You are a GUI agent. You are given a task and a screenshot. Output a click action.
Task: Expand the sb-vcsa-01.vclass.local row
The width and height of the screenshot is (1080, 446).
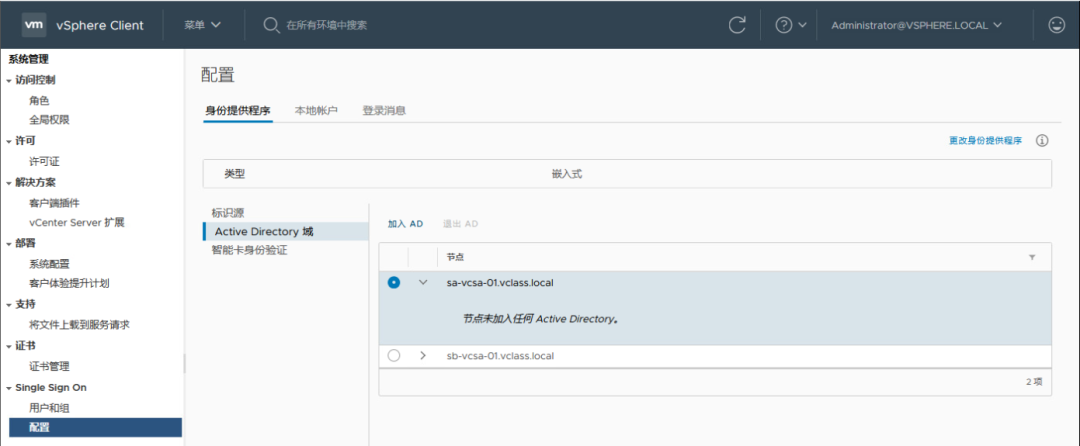pos(422,355)
